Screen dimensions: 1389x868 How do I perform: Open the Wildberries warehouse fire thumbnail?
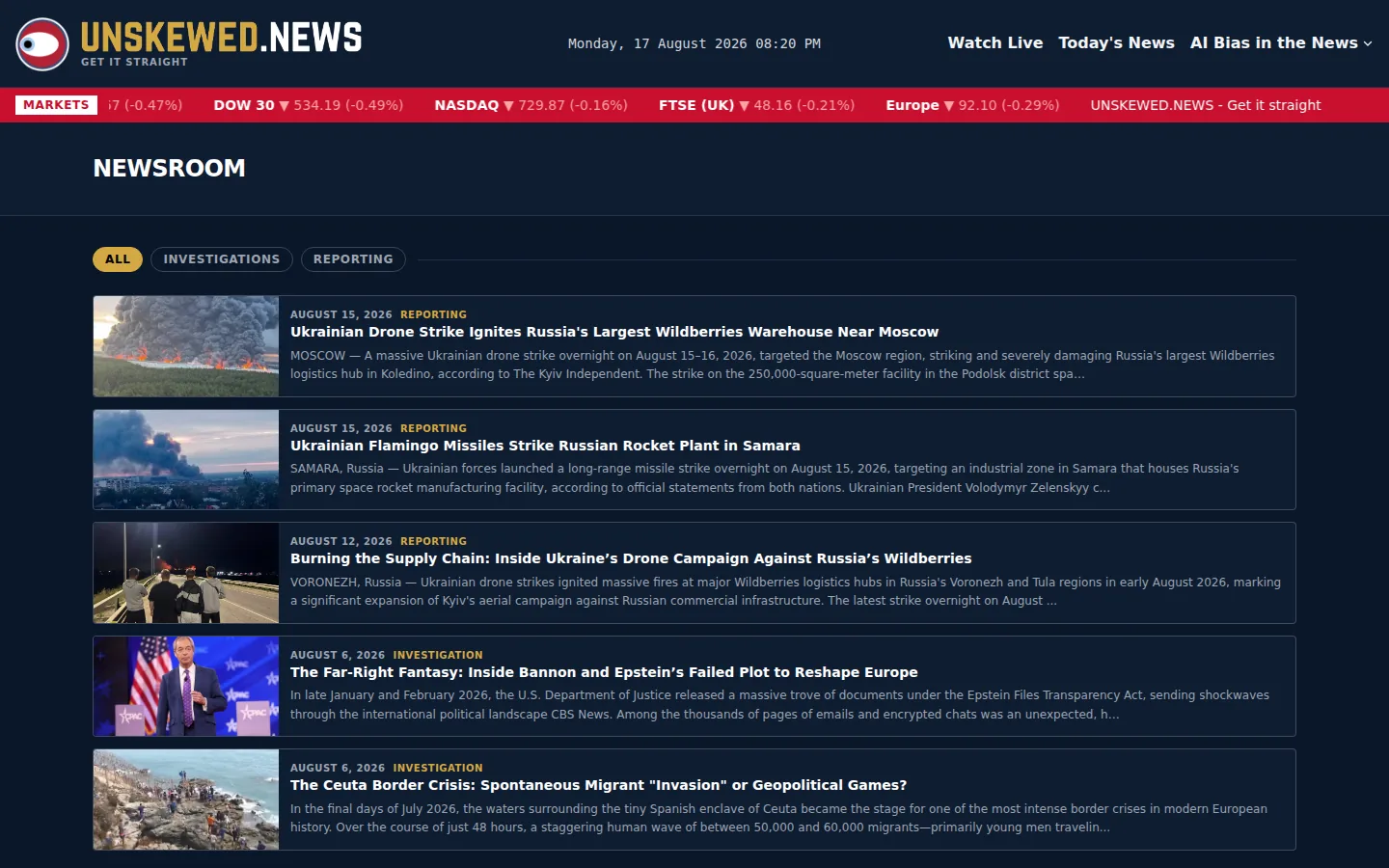(x=186, y=346)
